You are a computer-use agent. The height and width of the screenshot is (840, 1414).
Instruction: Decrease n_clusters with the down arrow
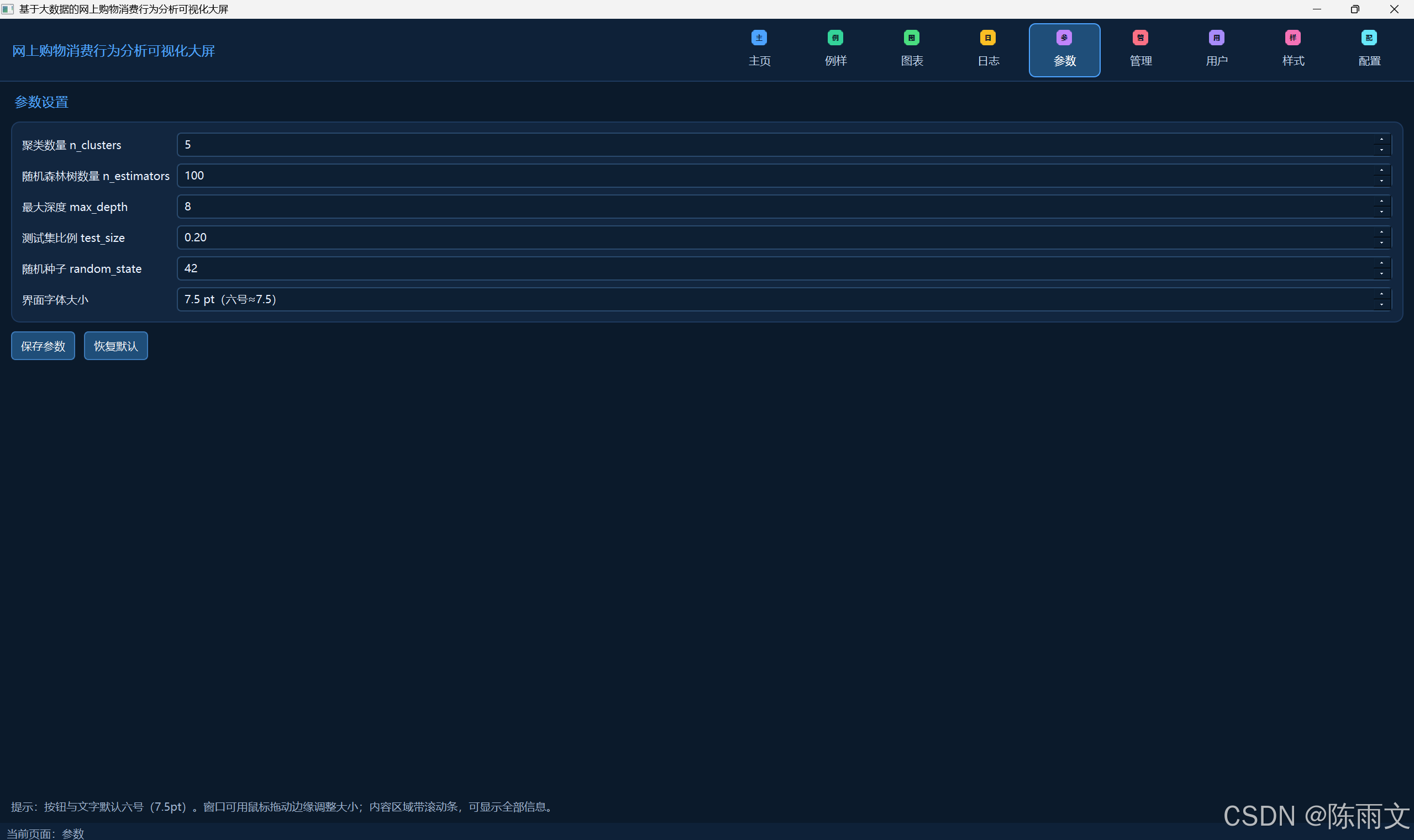coord(1381,150)
